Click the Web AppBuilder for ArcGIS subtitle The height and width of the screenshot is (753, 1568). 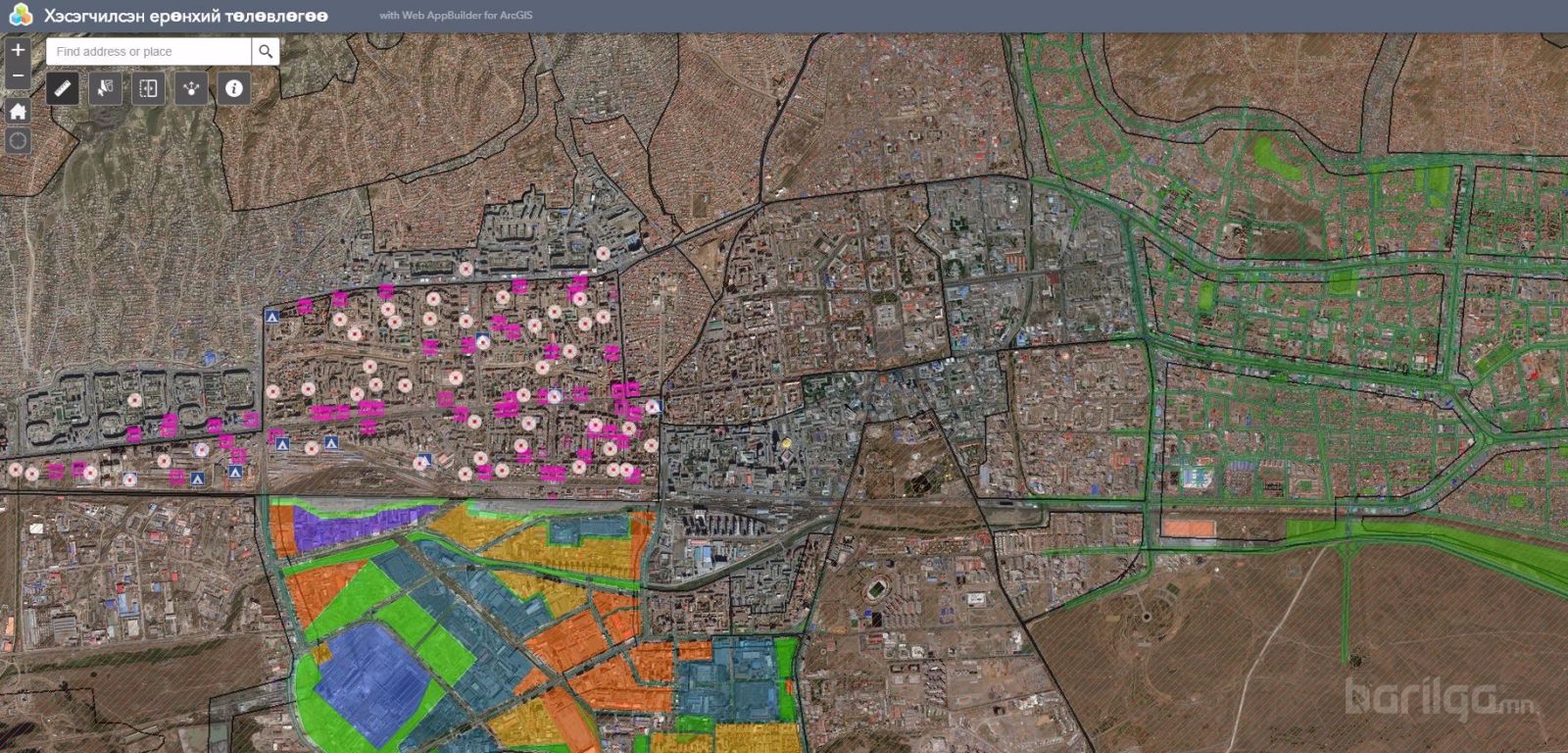pos(456,16)
